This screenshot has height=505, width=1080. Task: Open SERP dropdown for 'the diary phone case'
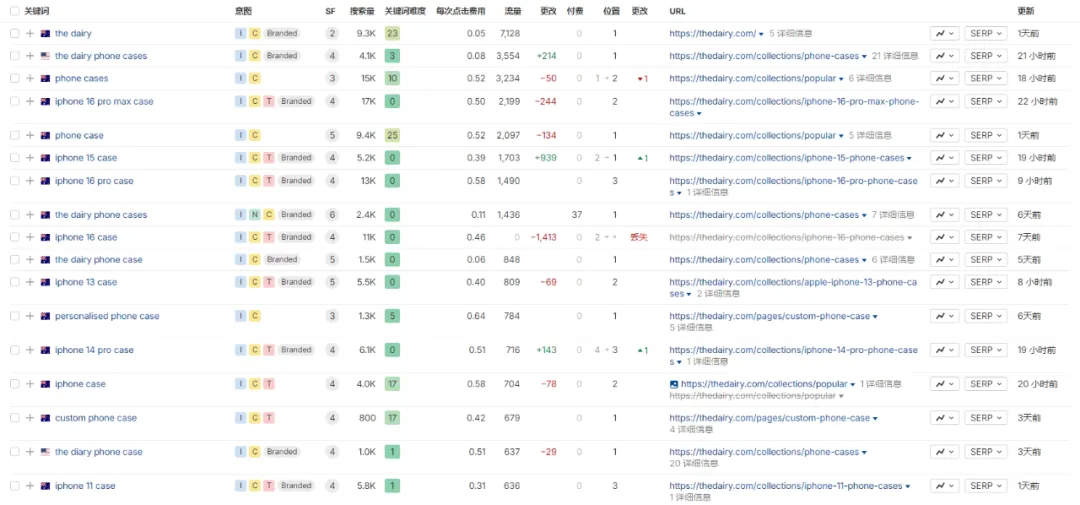pyautogui.click(x=986, y=452)
